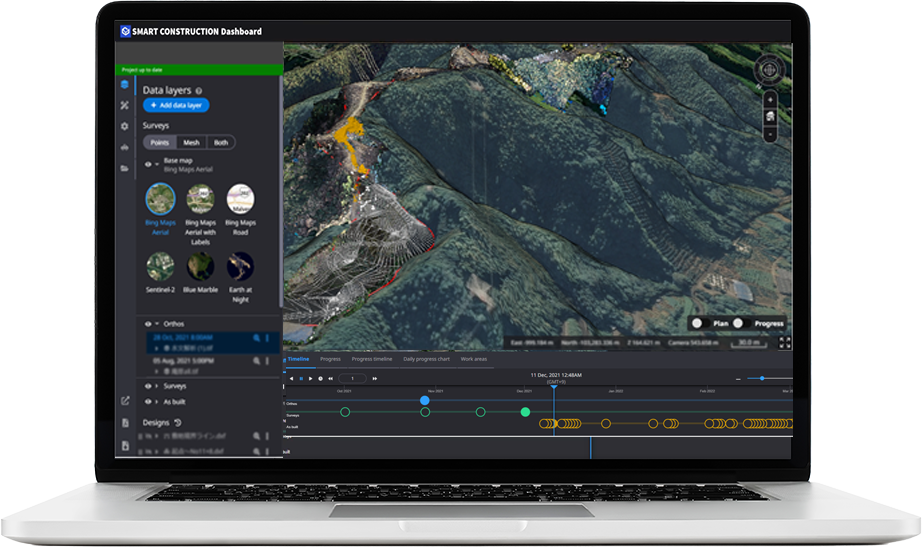This screenshot has width=922, height=547.
Task: Select the filled green Surveys timeline marker
Action: click(526, 412)
